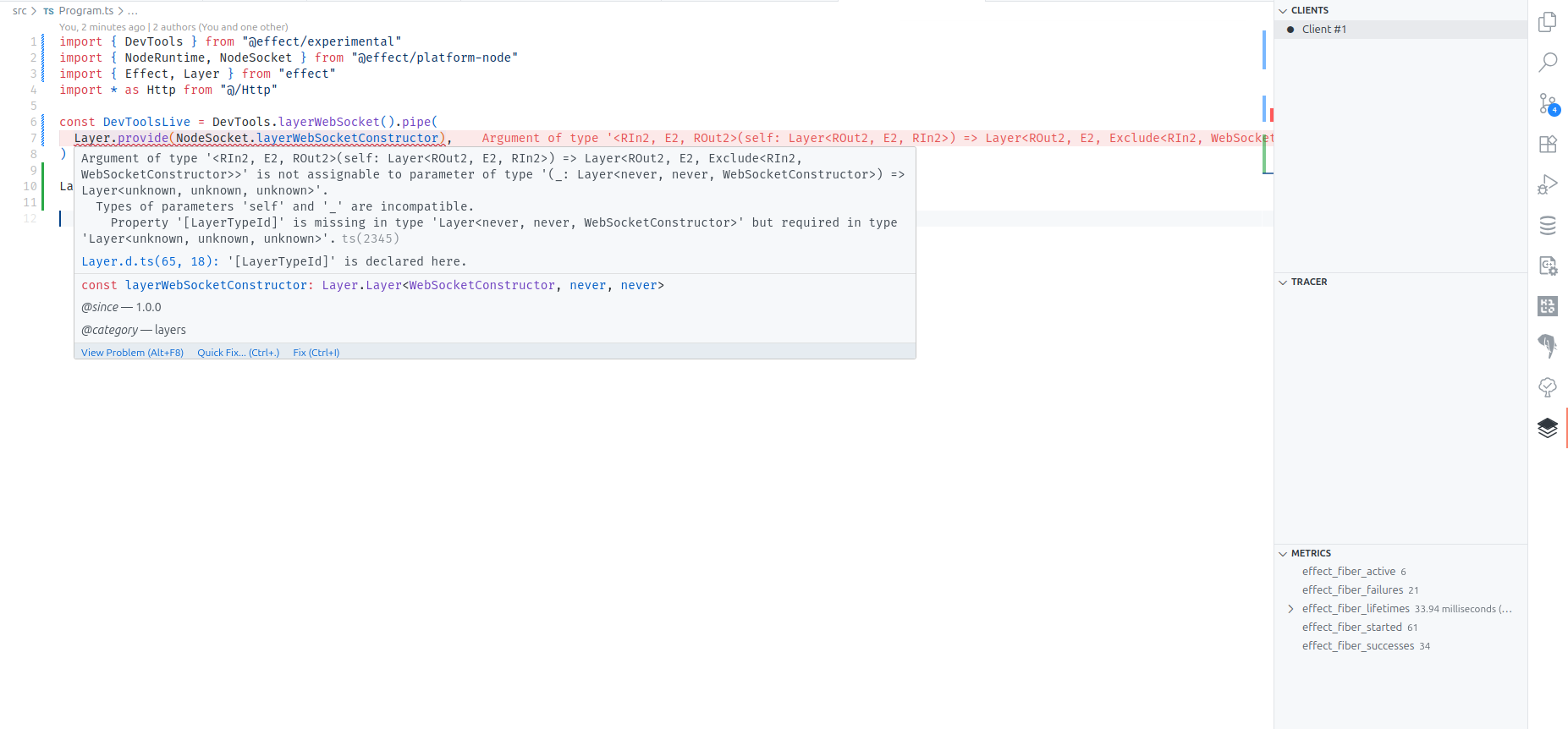The height and width of the screenshot is (729, 1568).
Task: Select Client #1 in the clients list
Action: click(1400, 30)
